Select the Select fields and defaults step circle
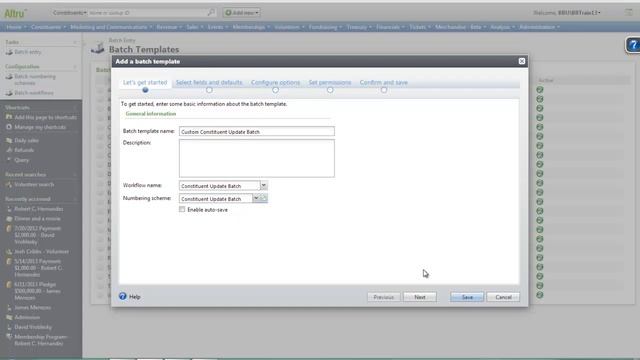This screenshot has width=640, height=360. point(209,90)
